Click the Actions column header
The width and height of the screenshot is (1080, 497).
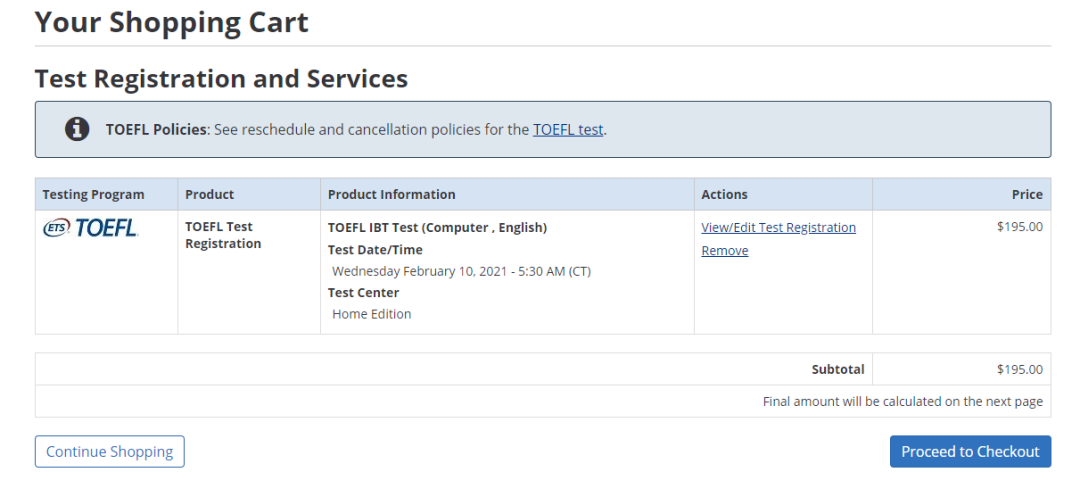point(724,194)
